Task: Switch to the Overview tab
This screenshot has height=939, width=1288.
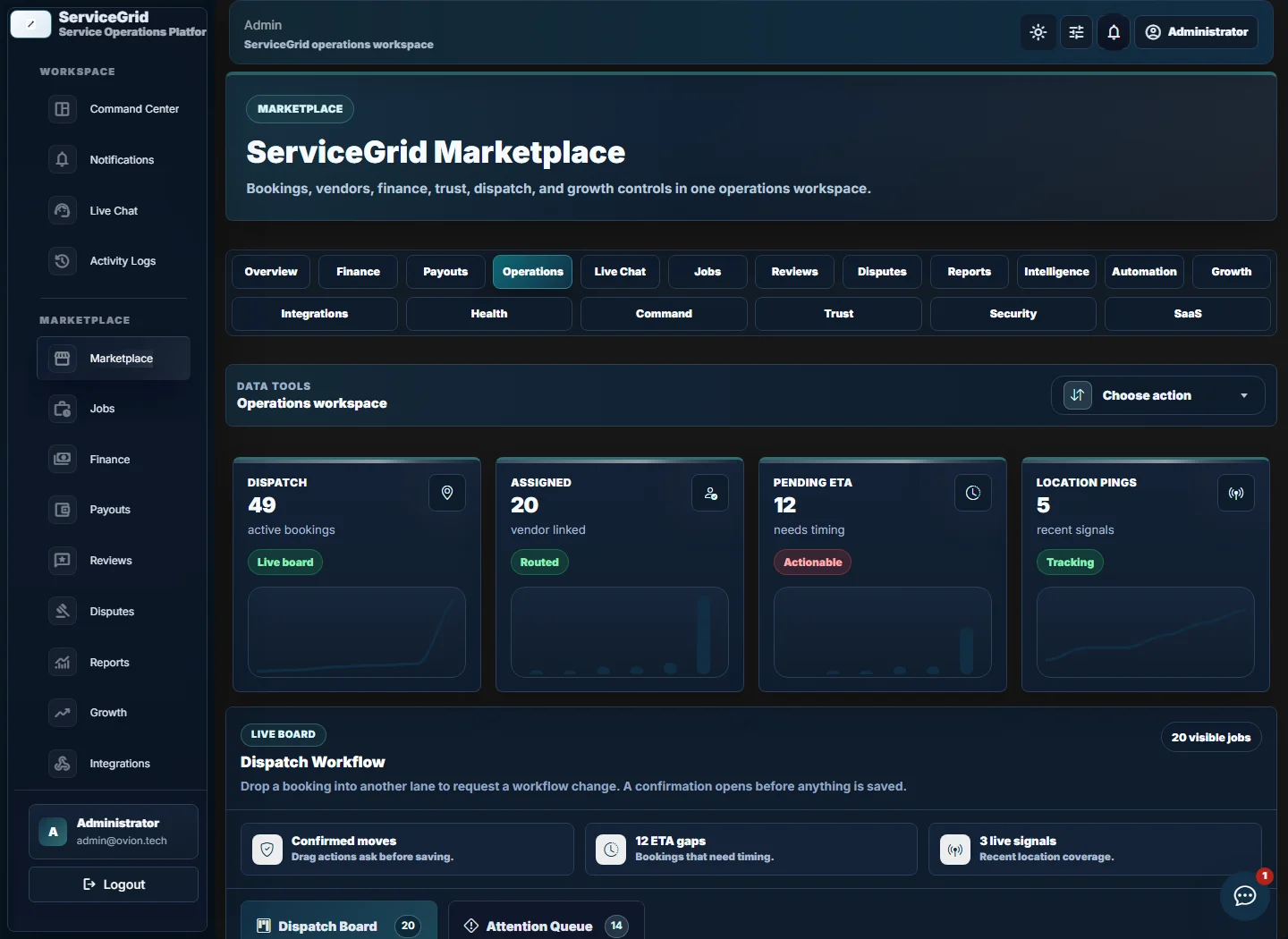Action: click(271, 272)
